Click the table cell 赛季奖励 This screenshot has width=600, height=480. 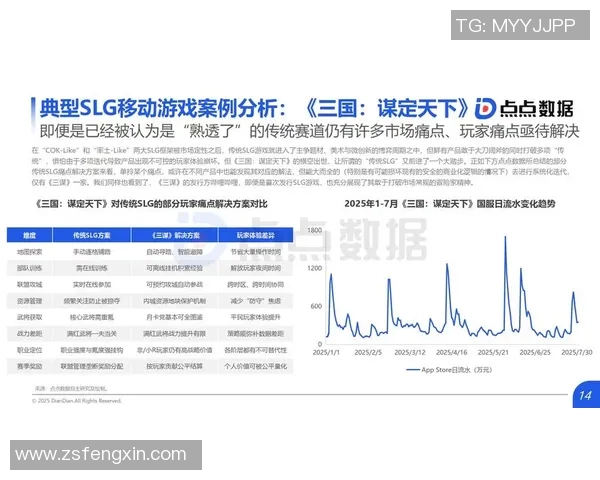pyautogui.click(x=29, y=366)
